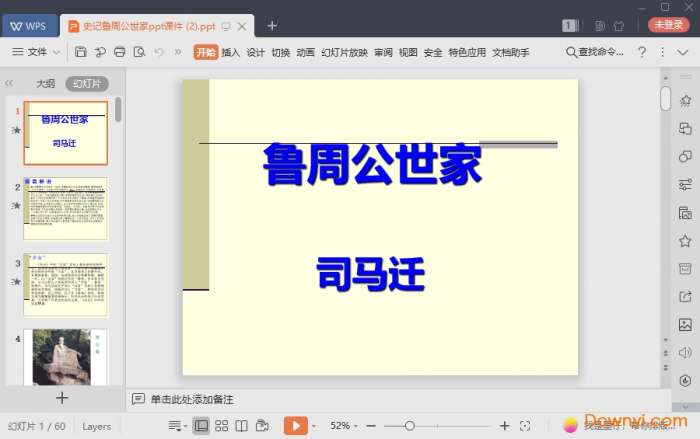The height and width of the screenshot is (439, 700).
Task: Click the slide panel vertical scrollbar
Action: coord(118,109)
